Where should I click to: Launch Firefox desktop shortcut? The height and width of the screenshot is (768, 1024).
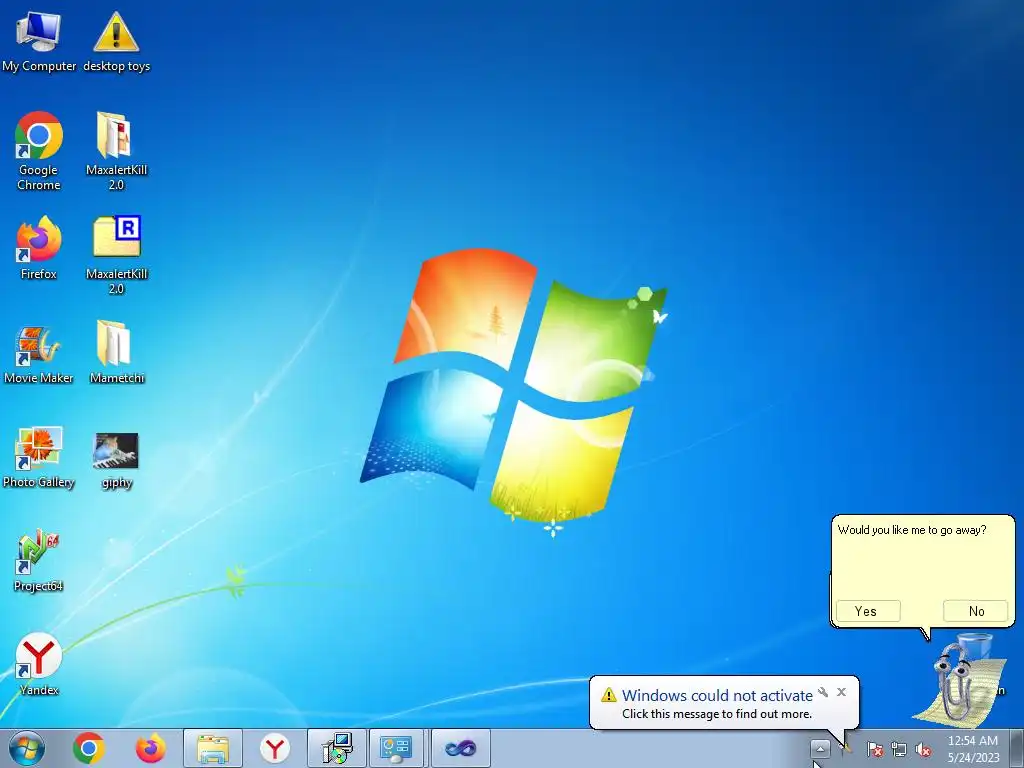[39, 248]
